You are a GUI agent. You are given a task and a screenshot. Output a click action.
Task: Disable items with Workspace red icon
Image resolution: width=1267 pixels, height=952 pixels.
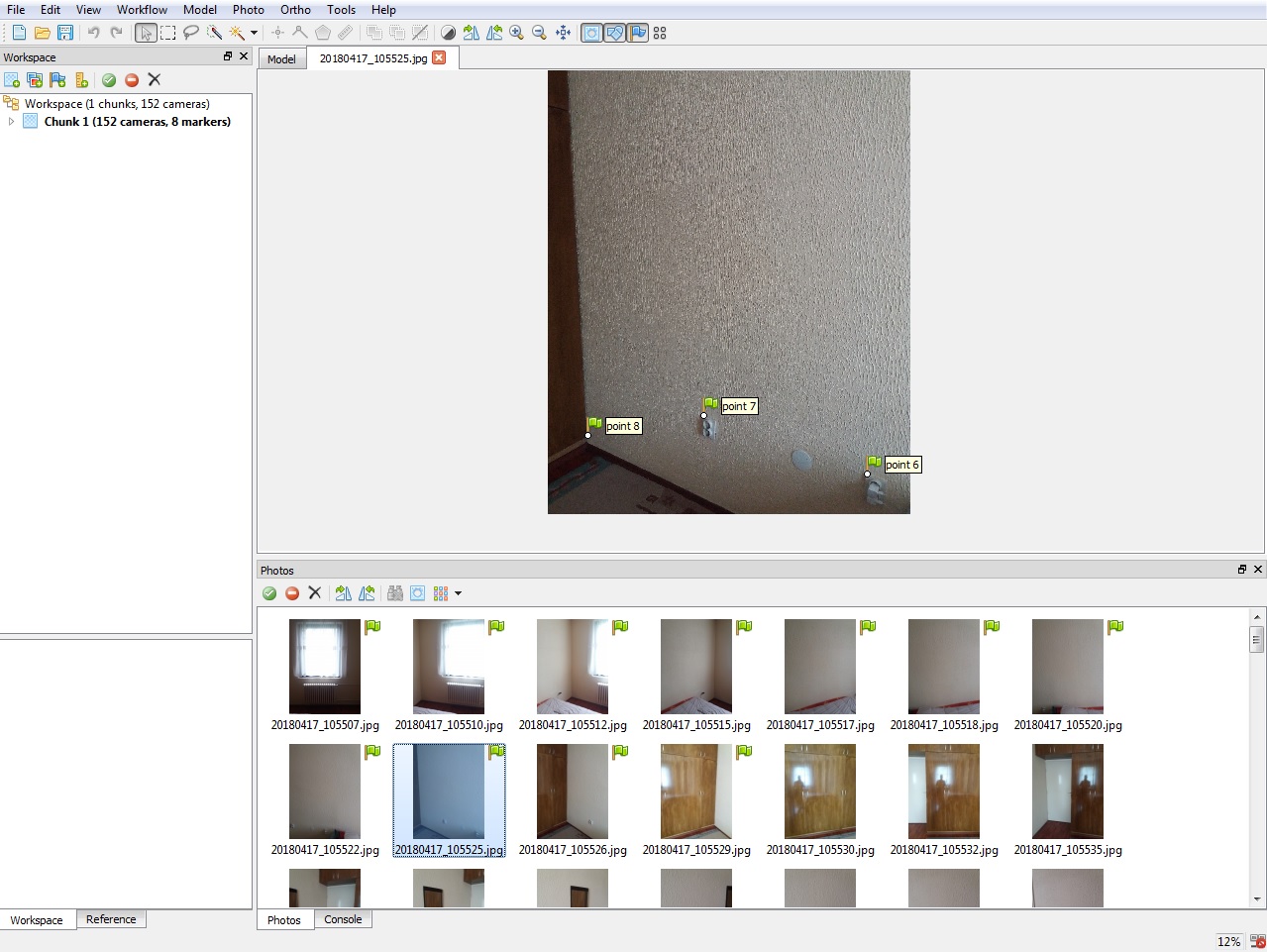tap(132, 80)
